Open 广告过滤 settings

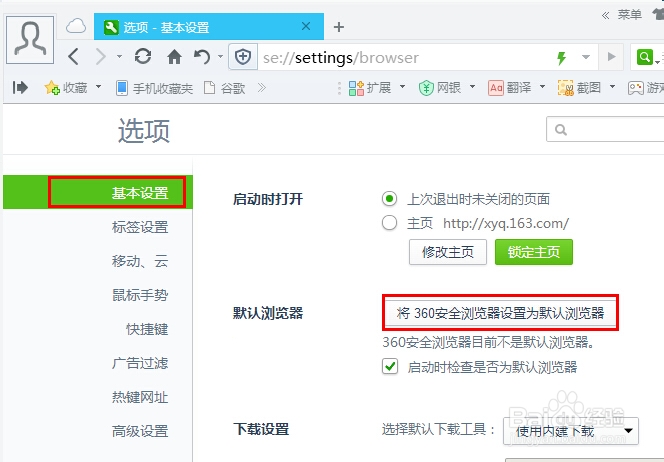(140, 363)
